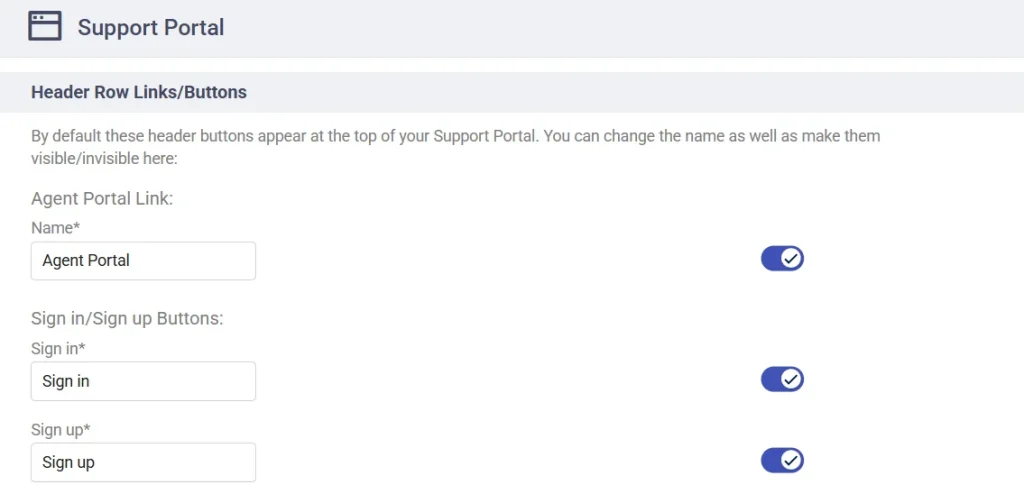This screenshot has height=503, width=1024.
Task: Select the Header Row Links/Buttons section heading
Action: click(139, 92)
